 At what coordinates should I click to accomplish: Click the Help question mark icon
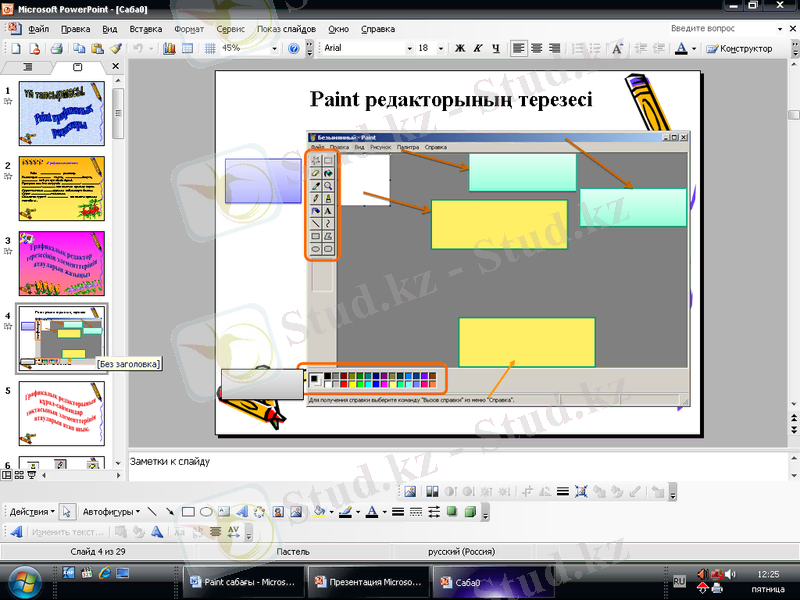[x=294, y=48]
